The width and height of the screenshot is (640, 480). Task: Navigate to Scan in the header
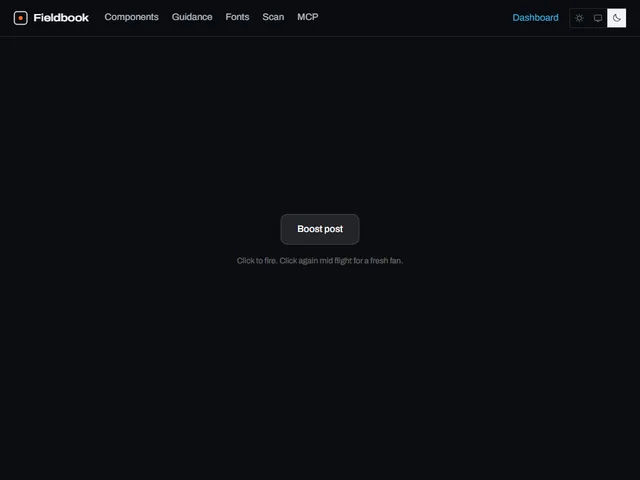click(x=273, y=17)
